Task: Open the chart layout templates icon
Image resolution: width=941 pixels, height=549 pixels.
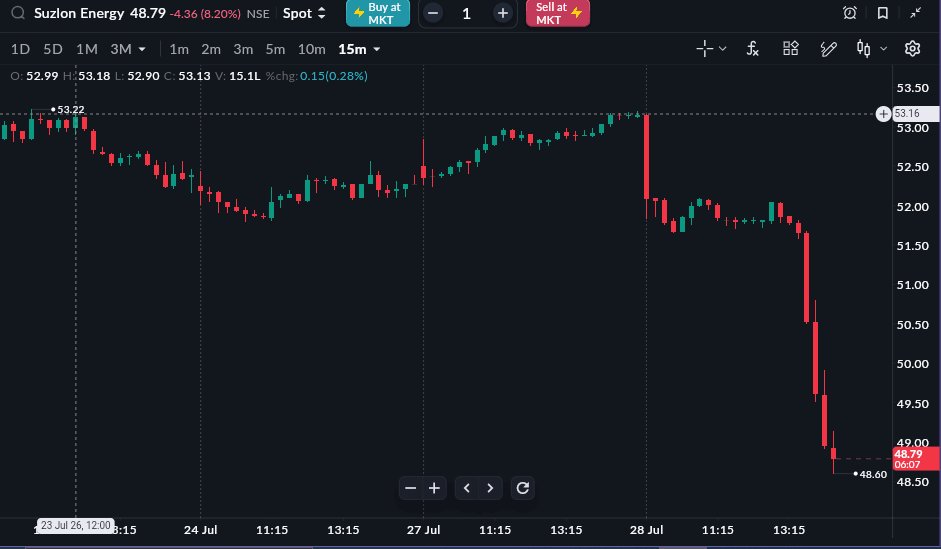Action: click(791, 49)
